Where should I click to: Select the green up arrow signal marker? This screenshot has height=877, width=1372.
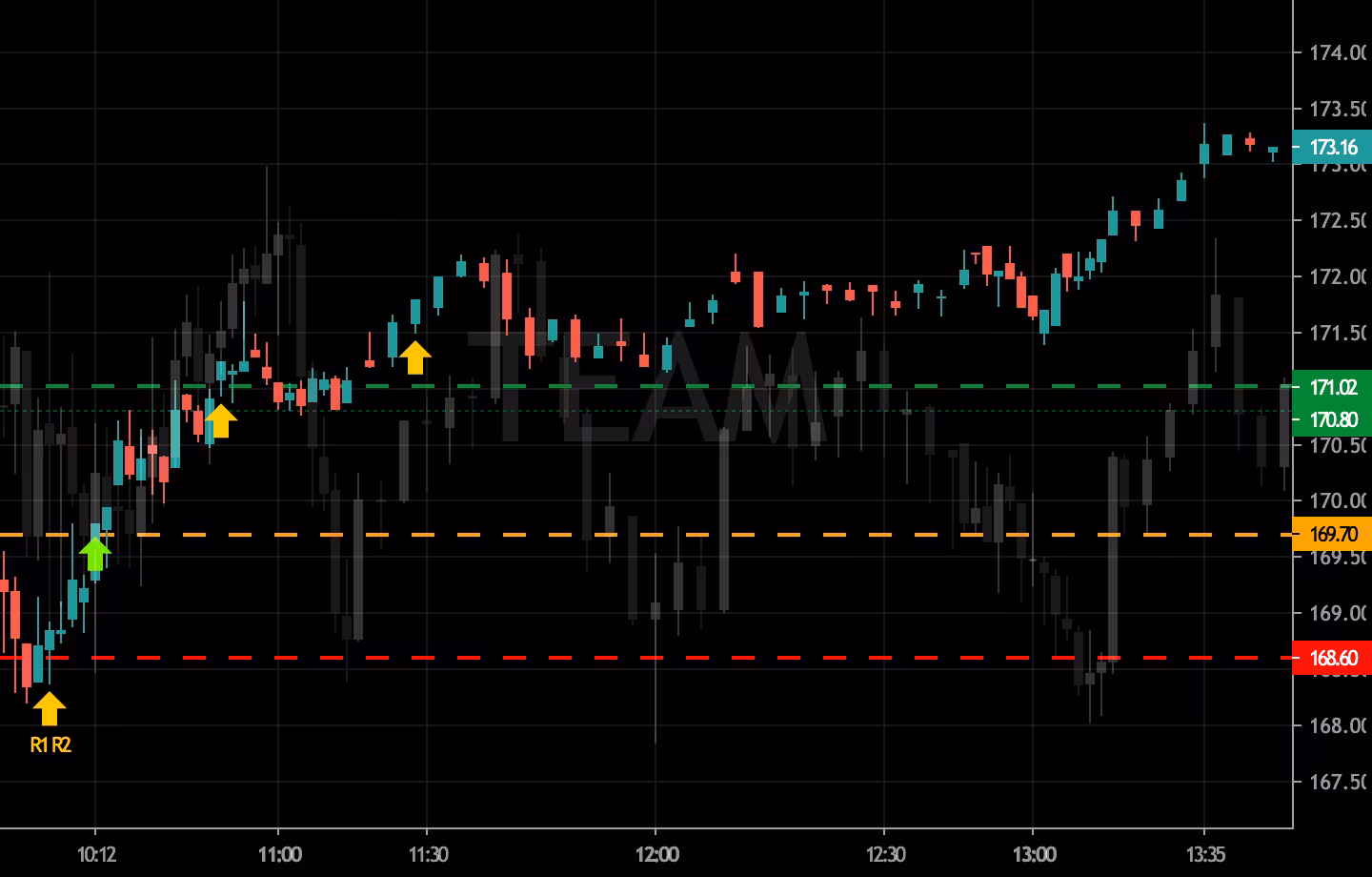95,554
